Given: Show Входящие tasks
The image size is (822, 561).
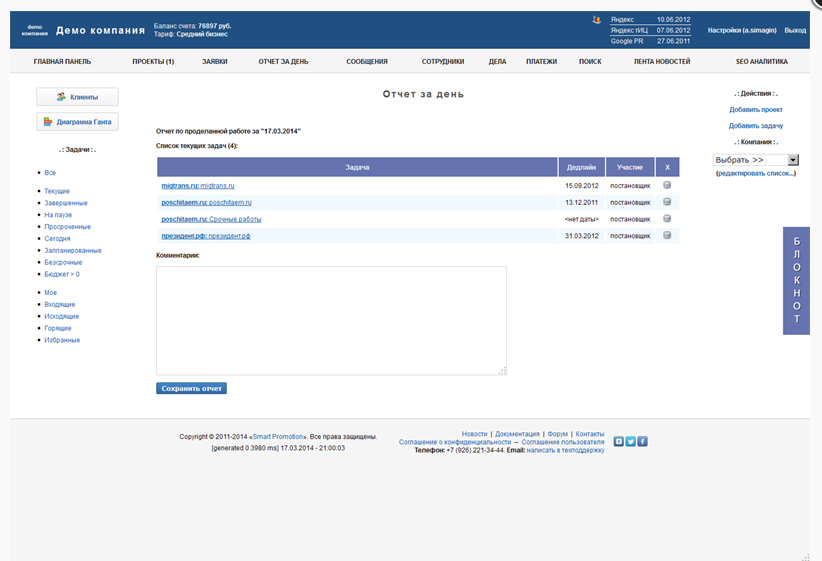Looking at the screenshot, I should coord(60,305).
